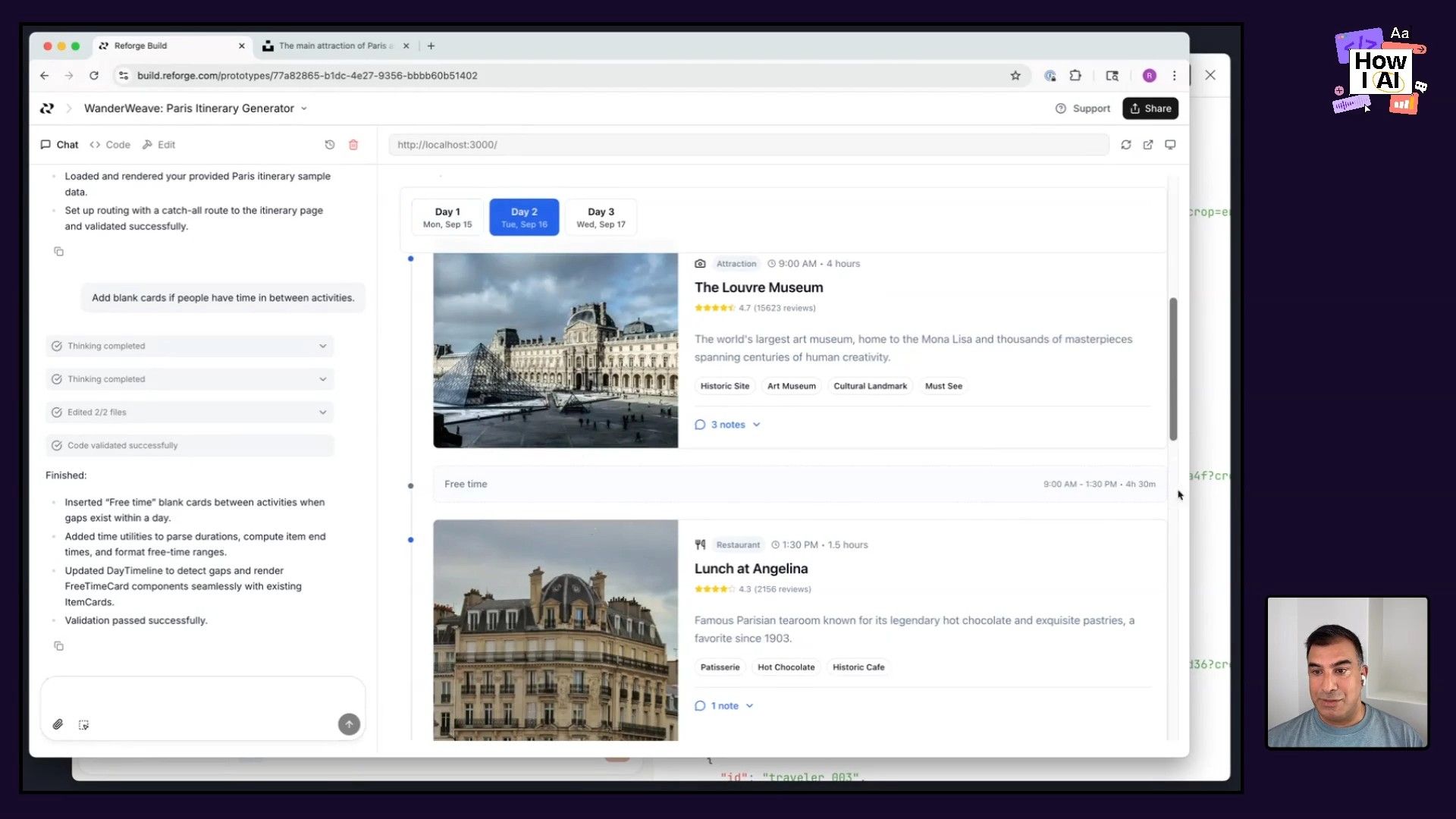
Task: Bookmark this page with star icon
Action: point(1015,76)
